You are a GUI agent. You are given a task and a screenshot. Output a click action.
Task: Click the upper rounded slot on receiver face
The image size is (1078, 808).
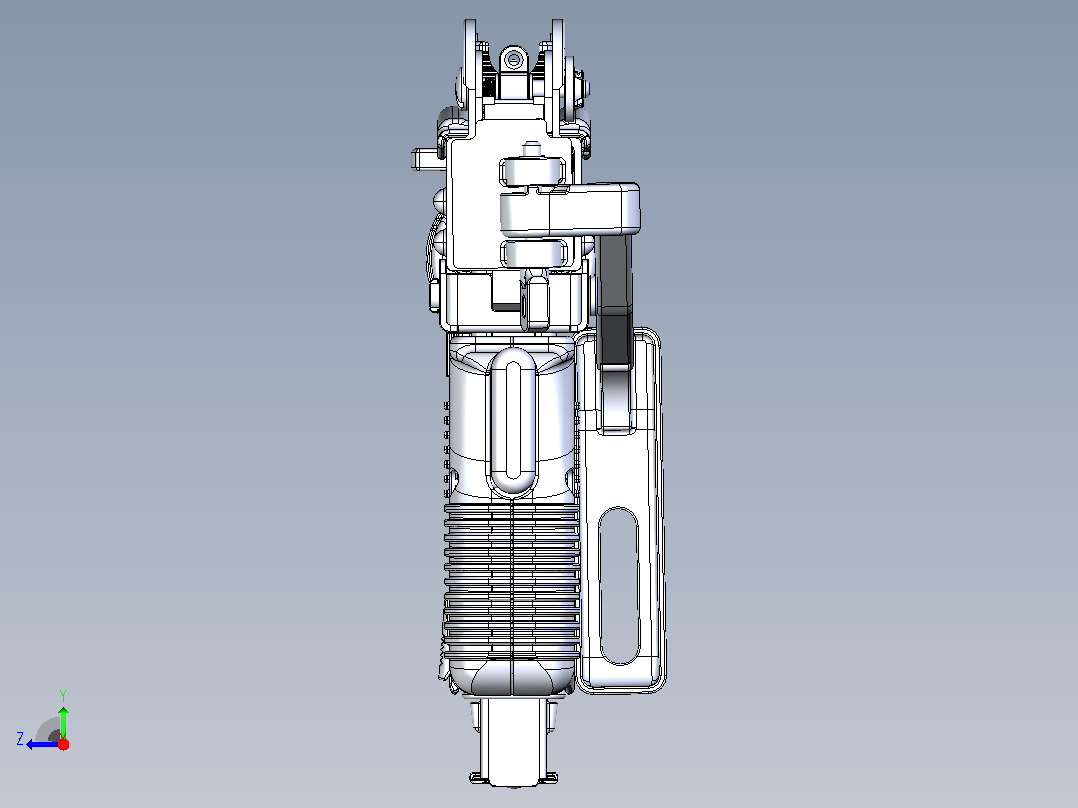coord(533,171)
